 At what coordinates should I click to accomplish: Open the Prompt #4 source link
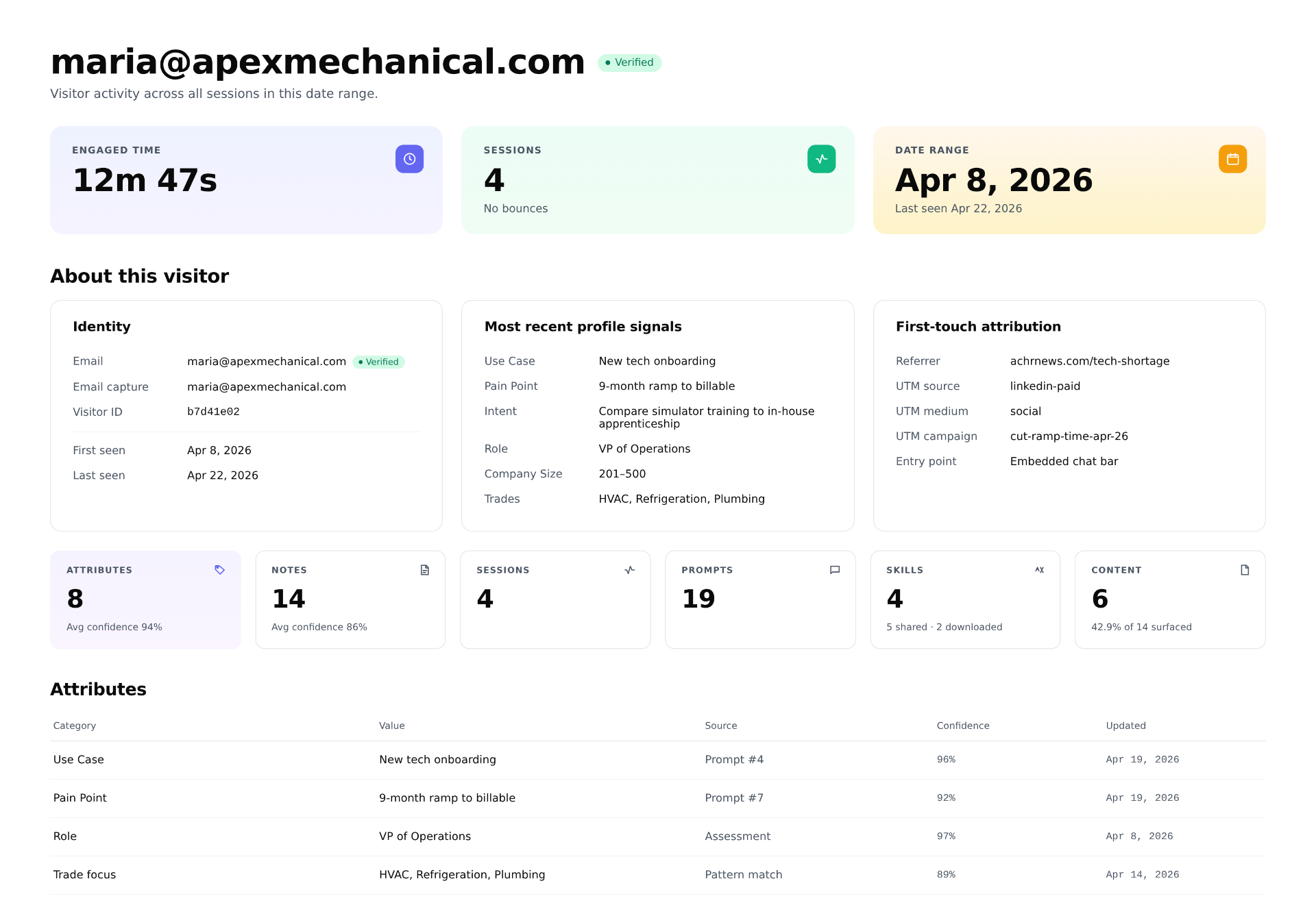[x=734, y=760]
